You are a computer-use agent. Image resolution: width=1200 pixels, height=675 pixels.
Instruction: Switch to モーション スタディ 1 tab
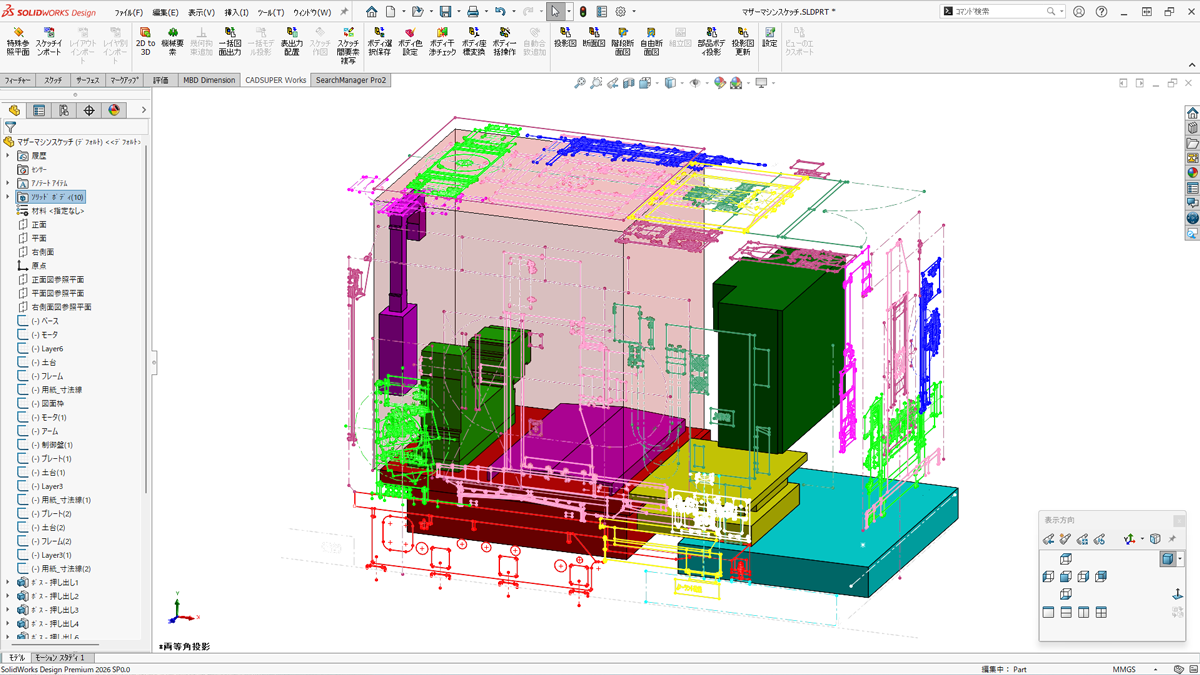pyautogui.click(x=60, y=658)
